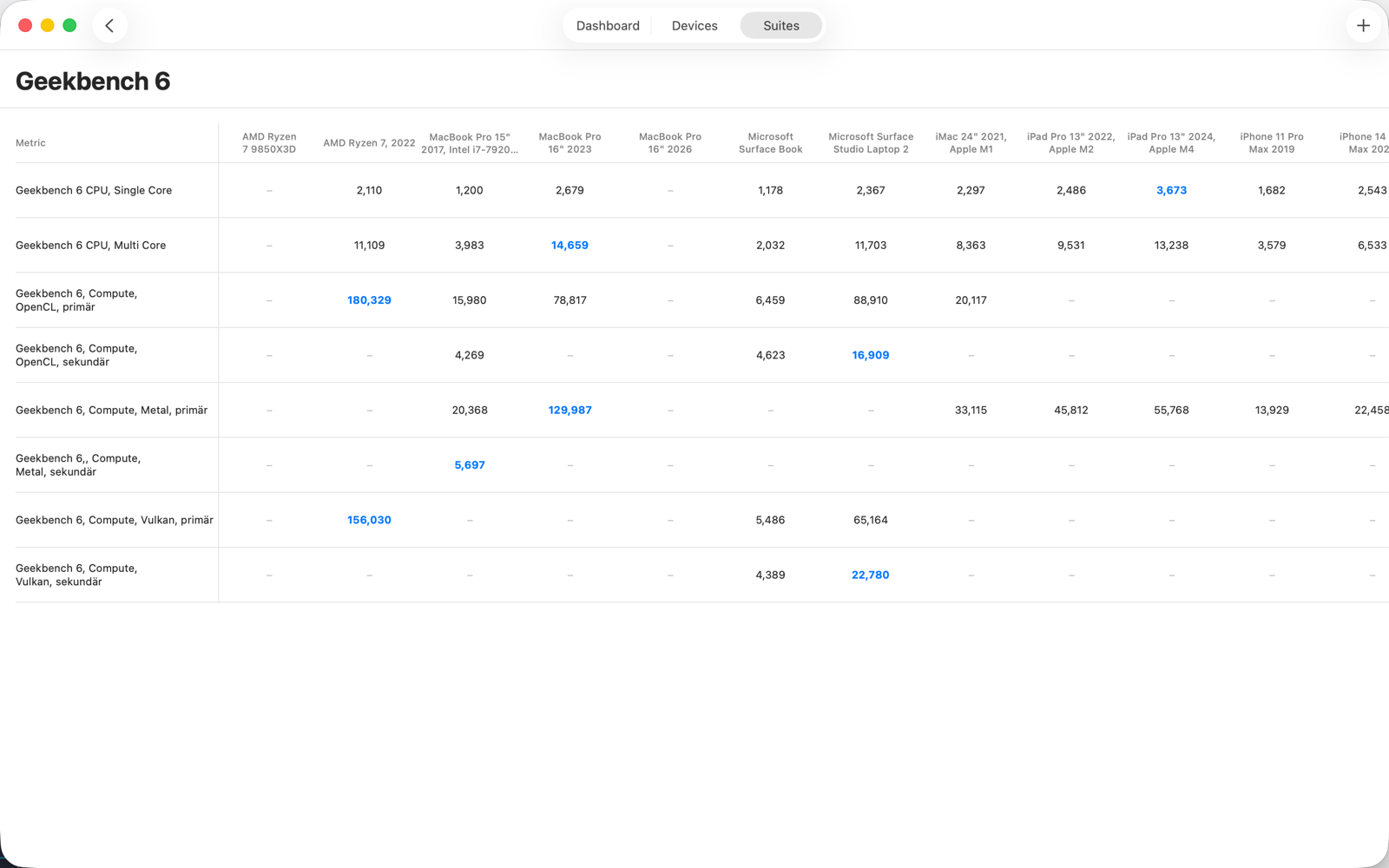
Task: Select multi core value 11,703
Action: pos(871,246)
